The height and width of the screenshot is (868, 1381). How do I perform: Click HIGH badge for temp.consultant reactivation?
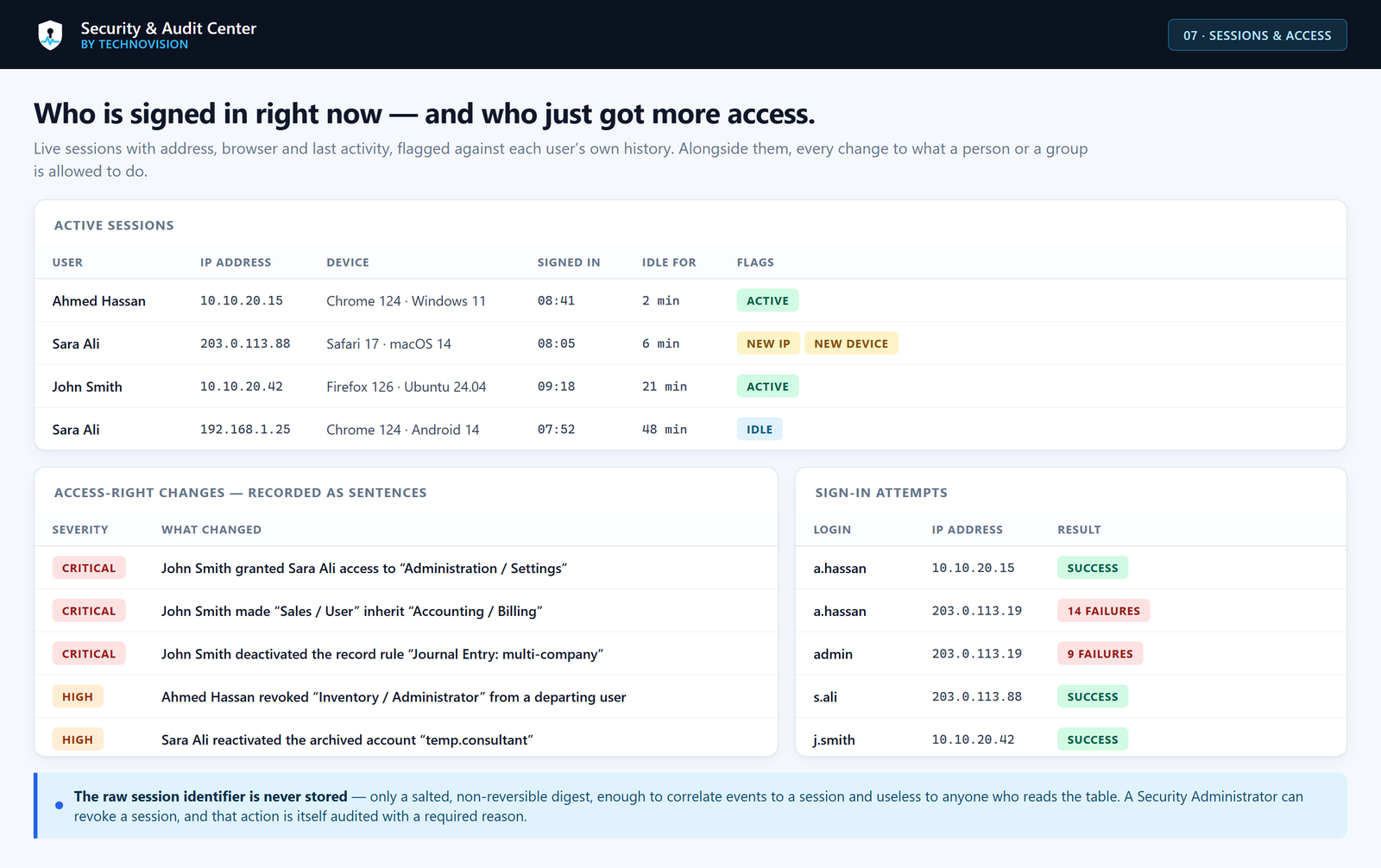[78, 739]
